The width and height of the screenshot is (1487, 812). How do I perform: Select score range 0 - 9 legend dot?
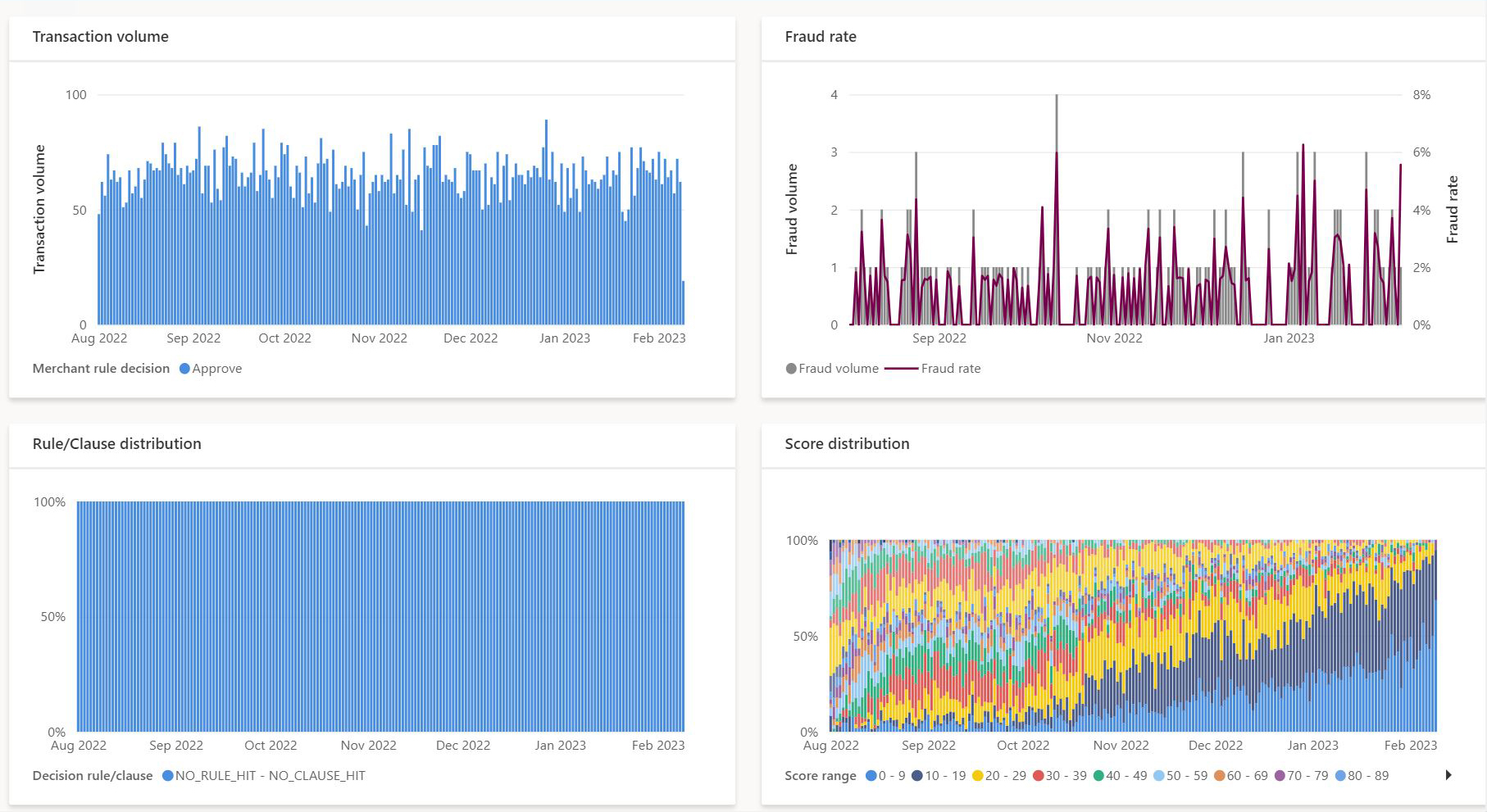(x=871, y=776)
